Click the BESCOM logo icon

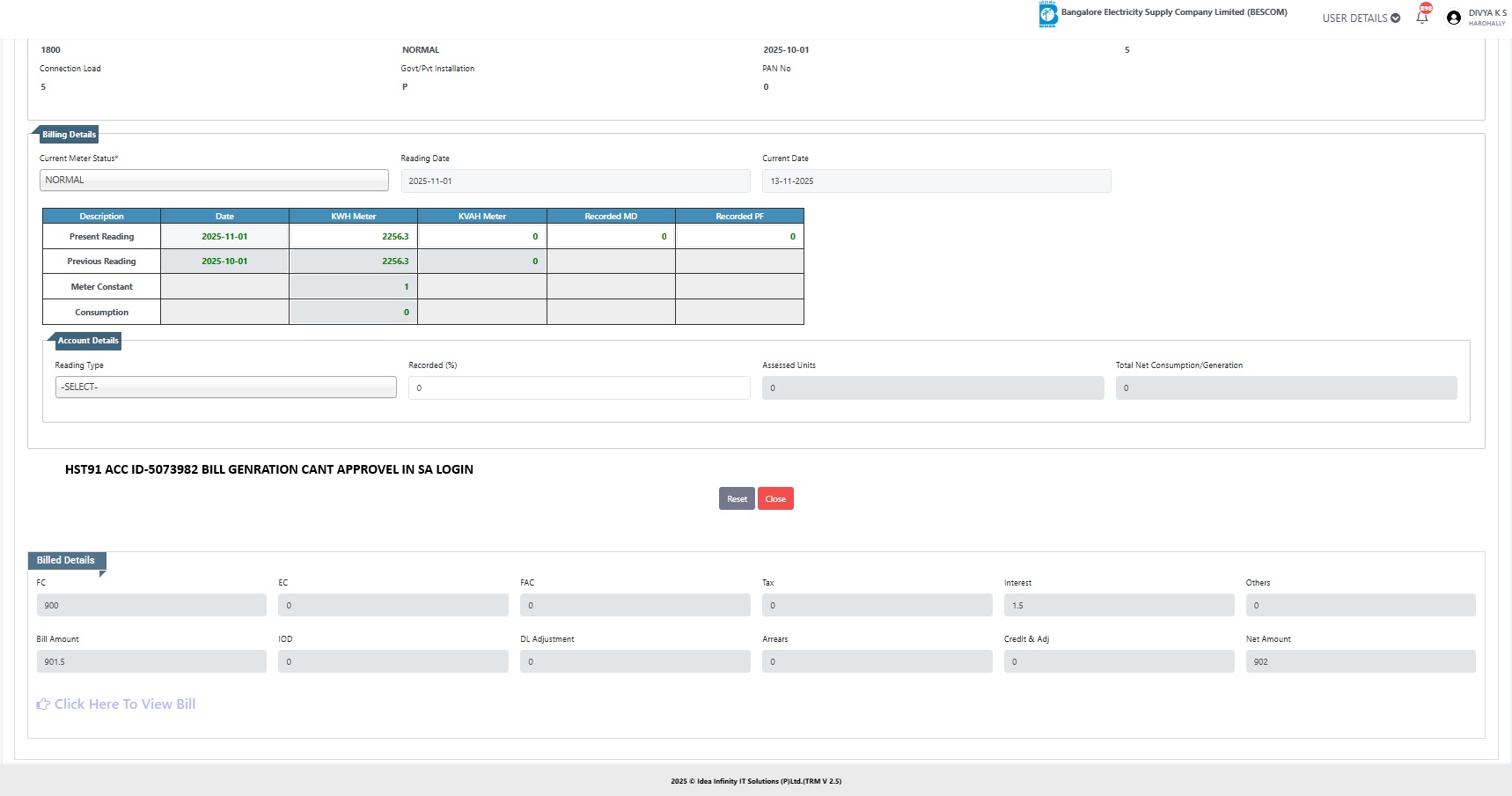[x=1047, y=14]
